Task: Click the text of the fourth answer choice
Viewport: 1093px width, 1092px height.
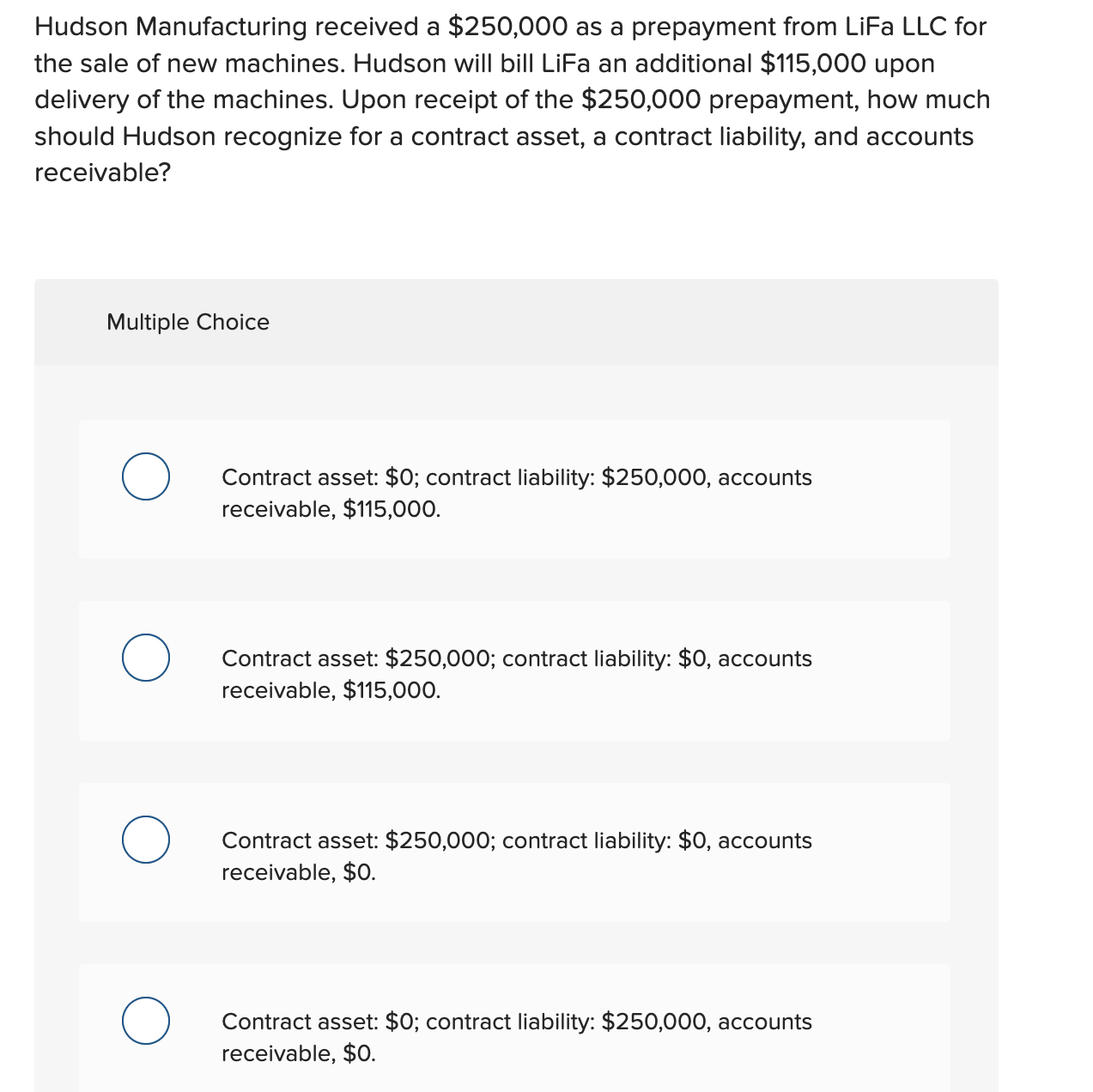Action: (517, 1037)
